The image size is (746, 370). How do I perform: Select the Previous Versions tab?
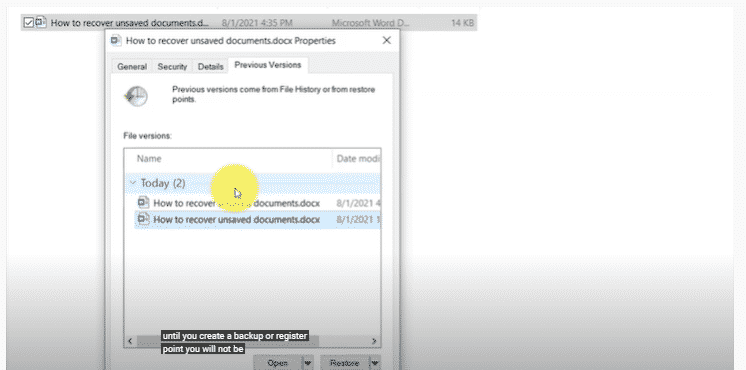pyautogui.click(x=268, y=65)
